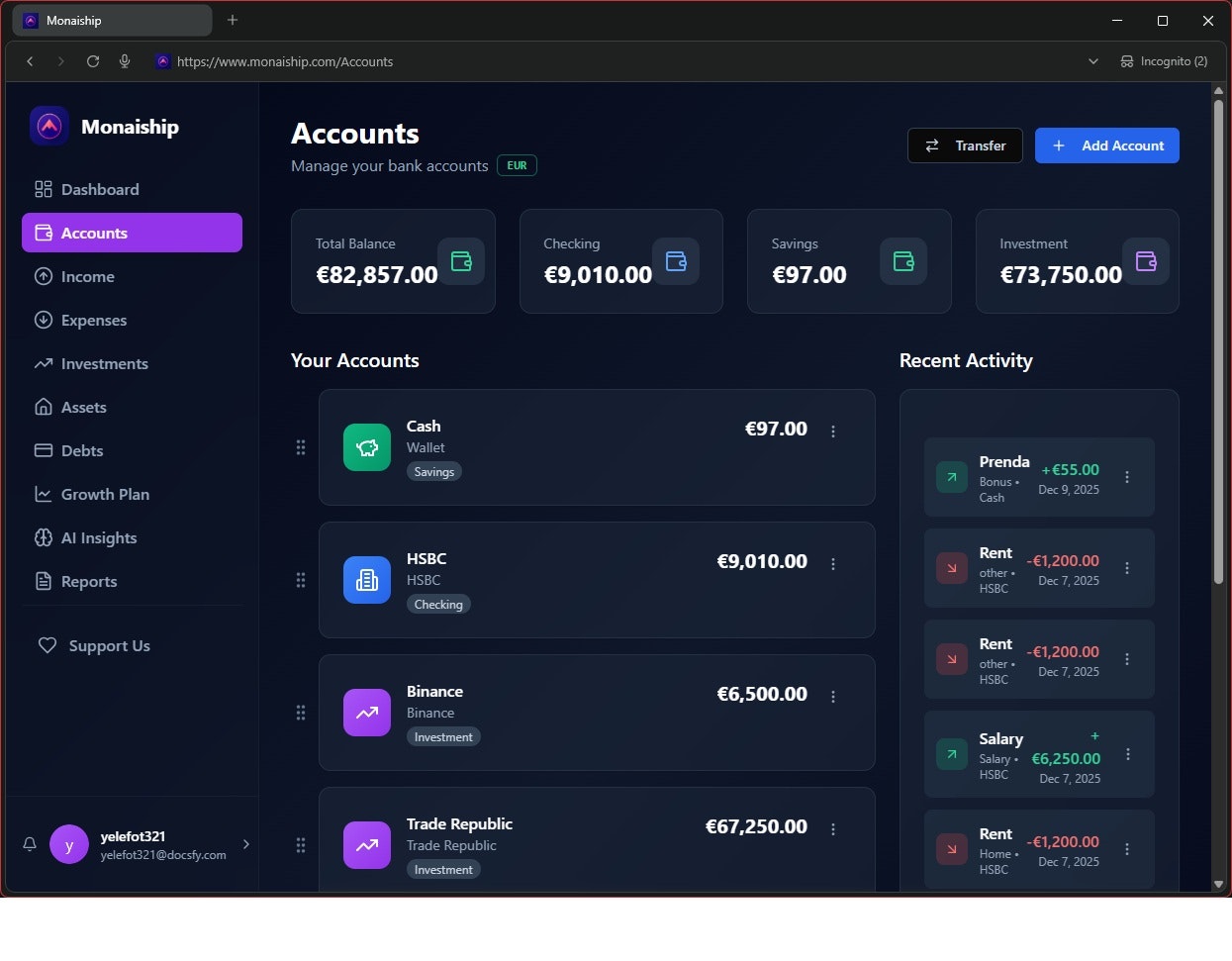Open the Reports section
The image size is (1232, 961).
click(88, 581)
